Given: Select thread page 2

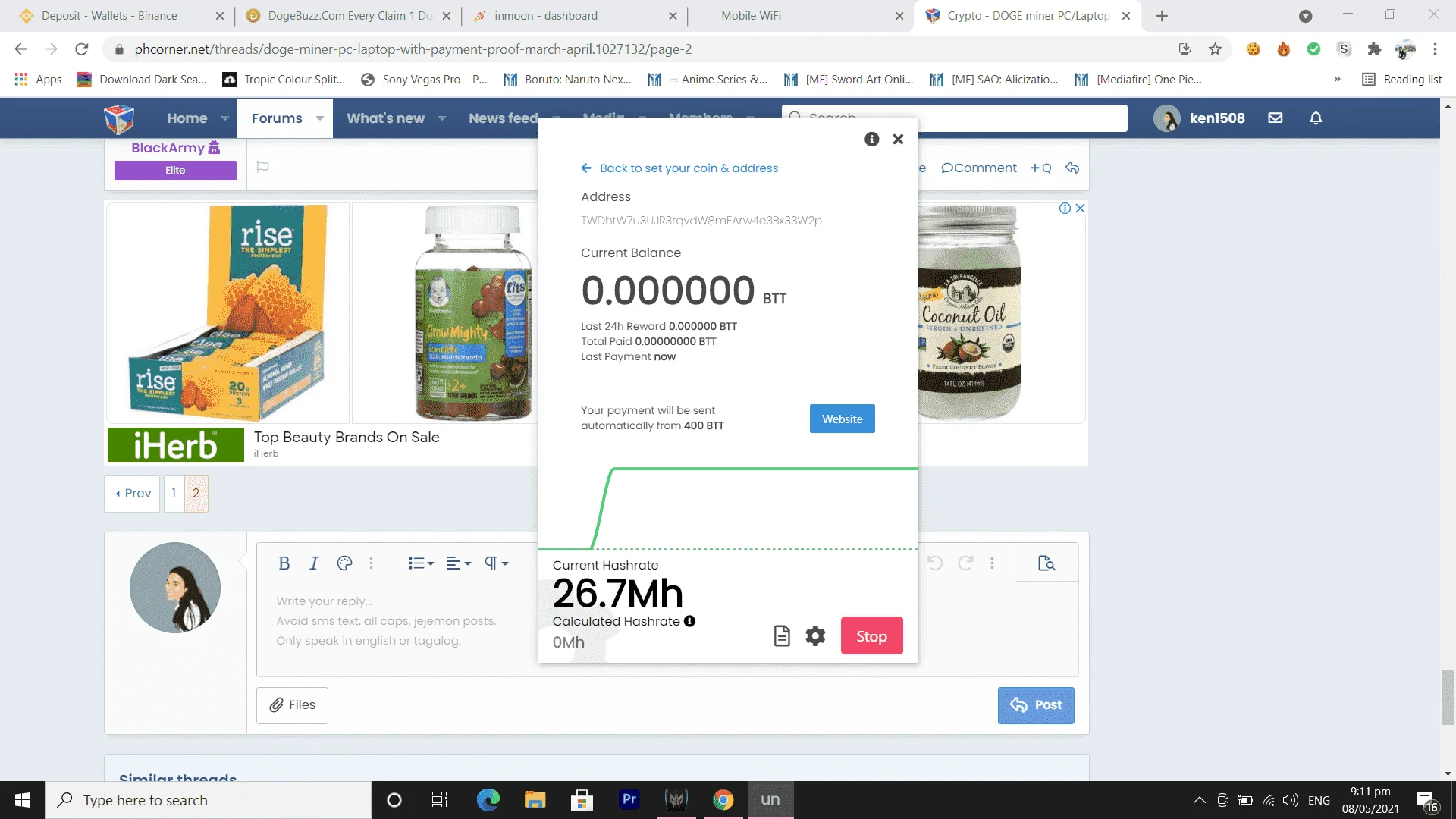Looking at the screenshot, I should pyautogui.click(x=196, y=494).
